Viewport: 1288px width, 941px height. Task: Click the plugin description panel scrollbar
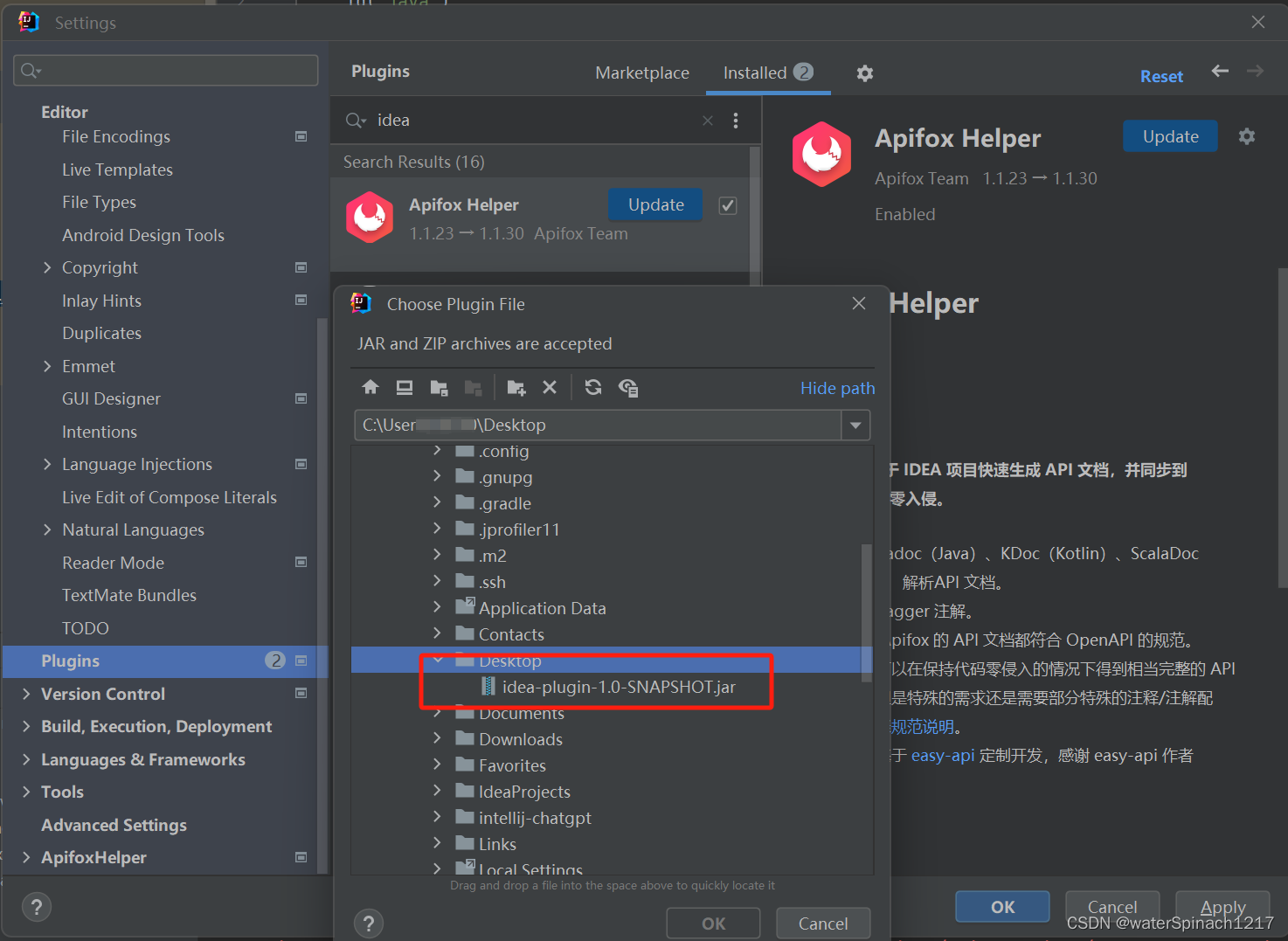(x=1283, y=428)
